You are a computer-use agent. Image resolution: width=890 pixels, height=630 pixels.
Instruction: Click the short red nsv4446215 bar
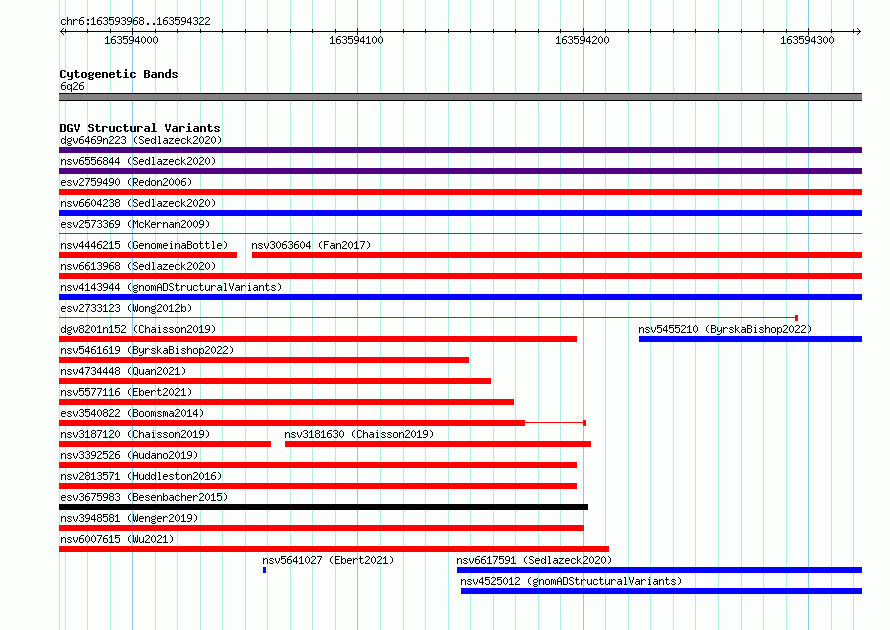coord(148,255)
